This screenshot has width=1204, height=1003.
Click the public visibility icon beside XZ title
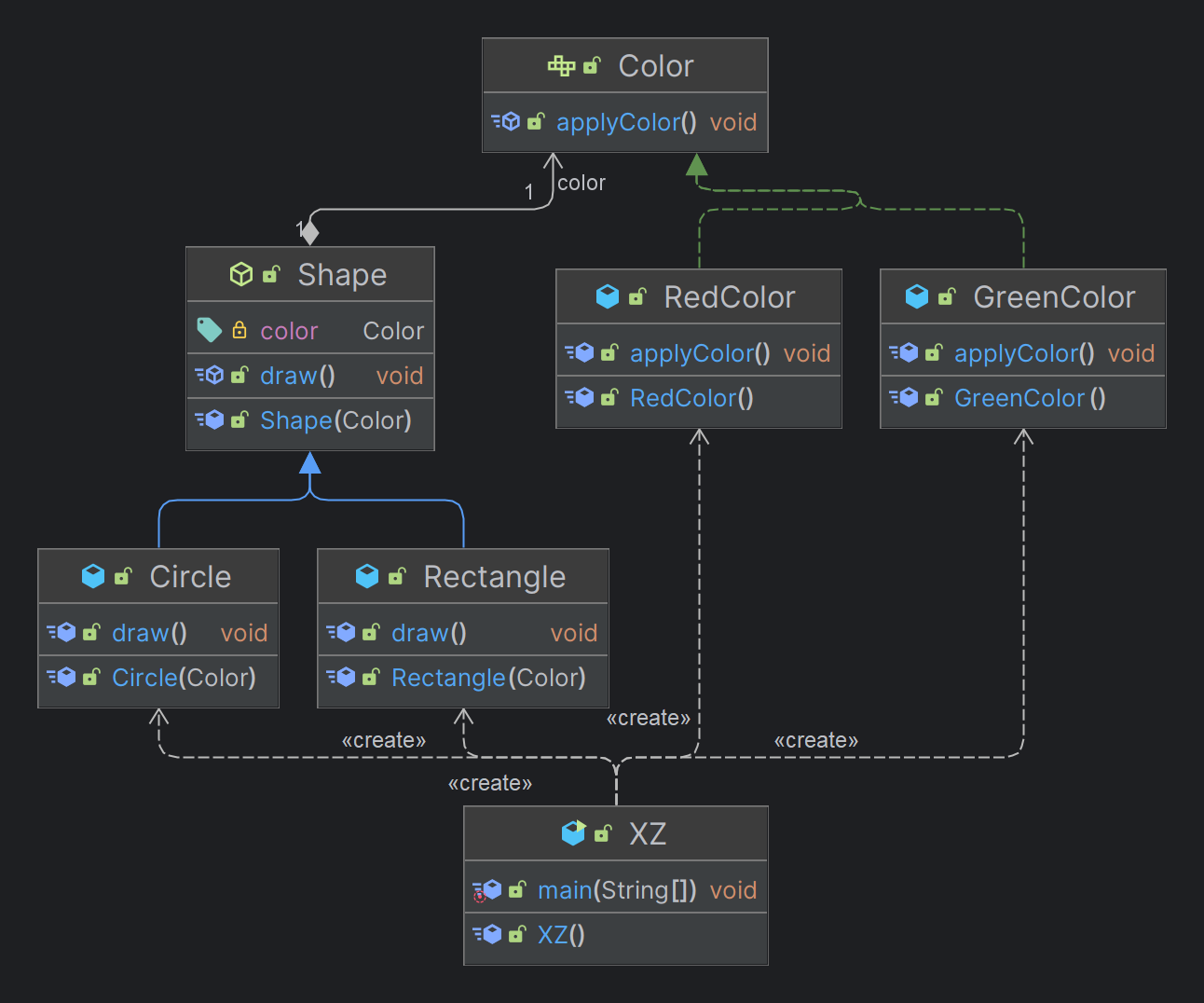tap(603, 833)
